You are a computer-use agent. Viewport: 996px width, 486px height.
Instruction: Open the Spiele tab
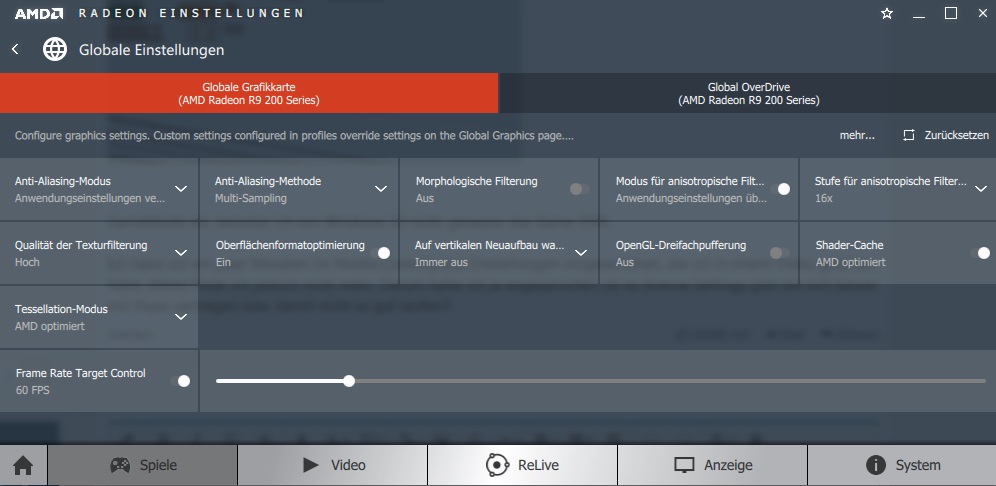pyautogui.click(x=142, y=465)
